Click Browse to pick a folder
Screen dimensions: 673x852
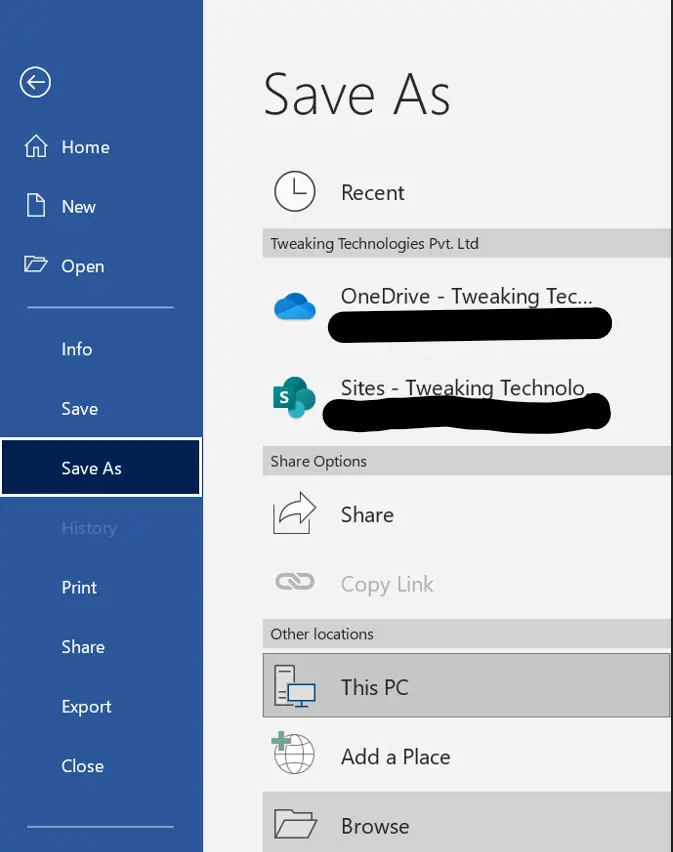[467, 823]
